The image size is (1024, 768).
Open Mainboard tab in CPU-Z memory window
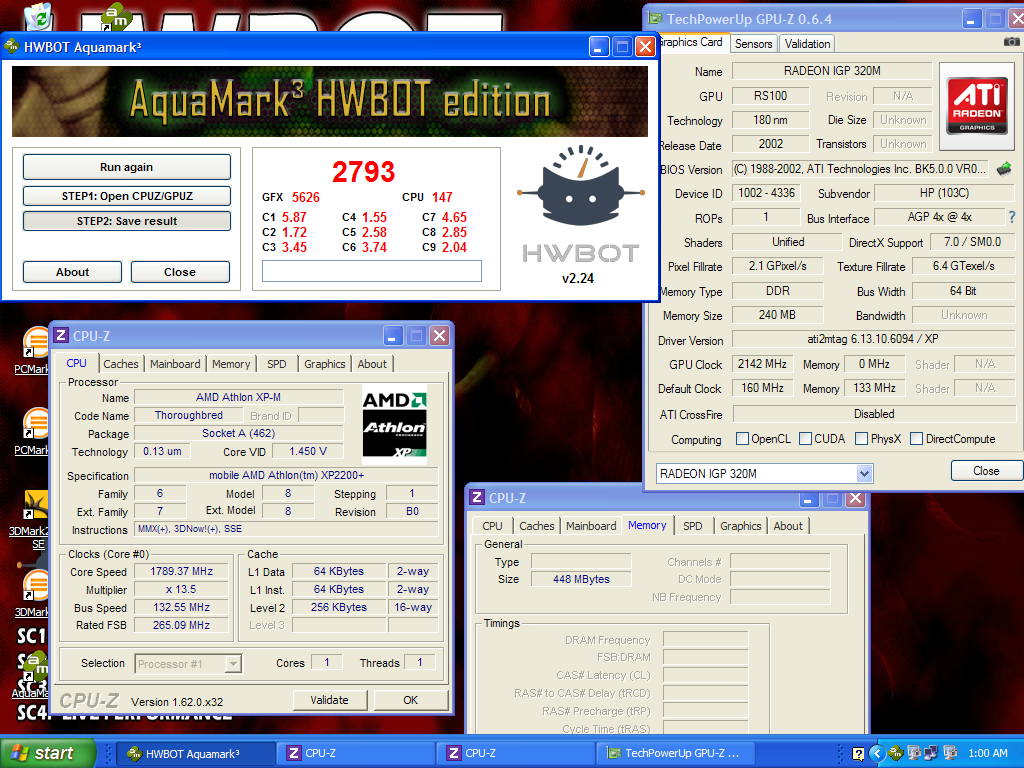(591, 526)
